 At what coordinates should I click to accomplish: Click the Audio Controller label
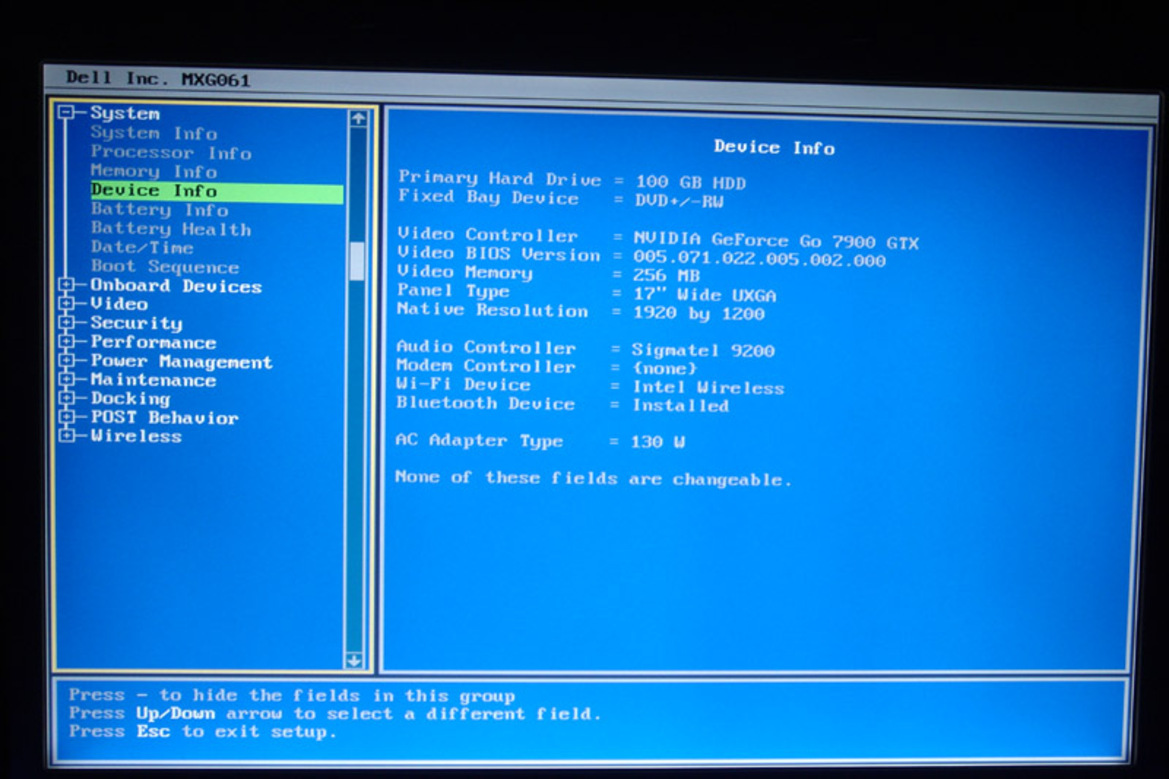point(486,347)
